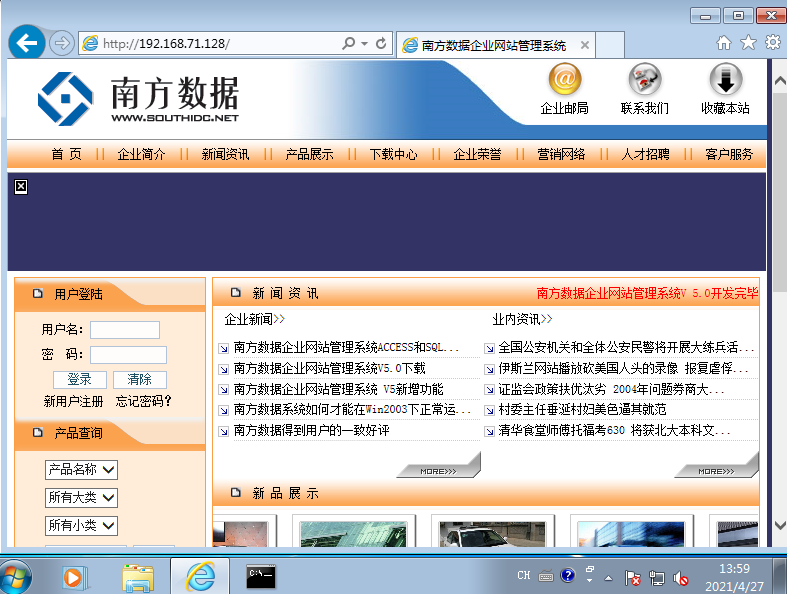Viewport: 787px width, 594px height.
Task: Click the 收藏本站 download-arrow icon
Action: click(x=726, y=79)
